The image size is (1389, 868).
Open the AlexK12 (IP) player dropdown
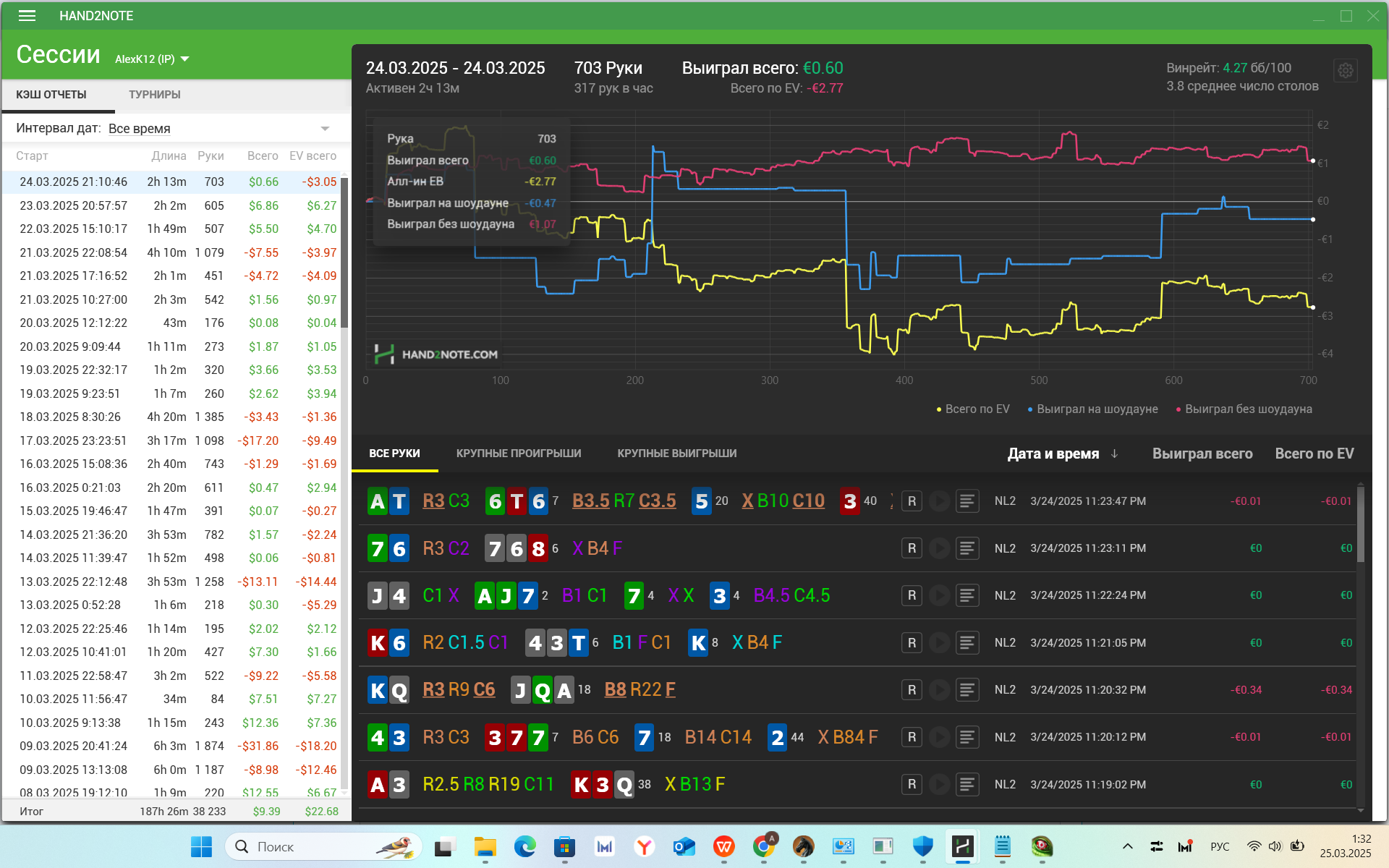pyautogui.click(x=152, y=59)
